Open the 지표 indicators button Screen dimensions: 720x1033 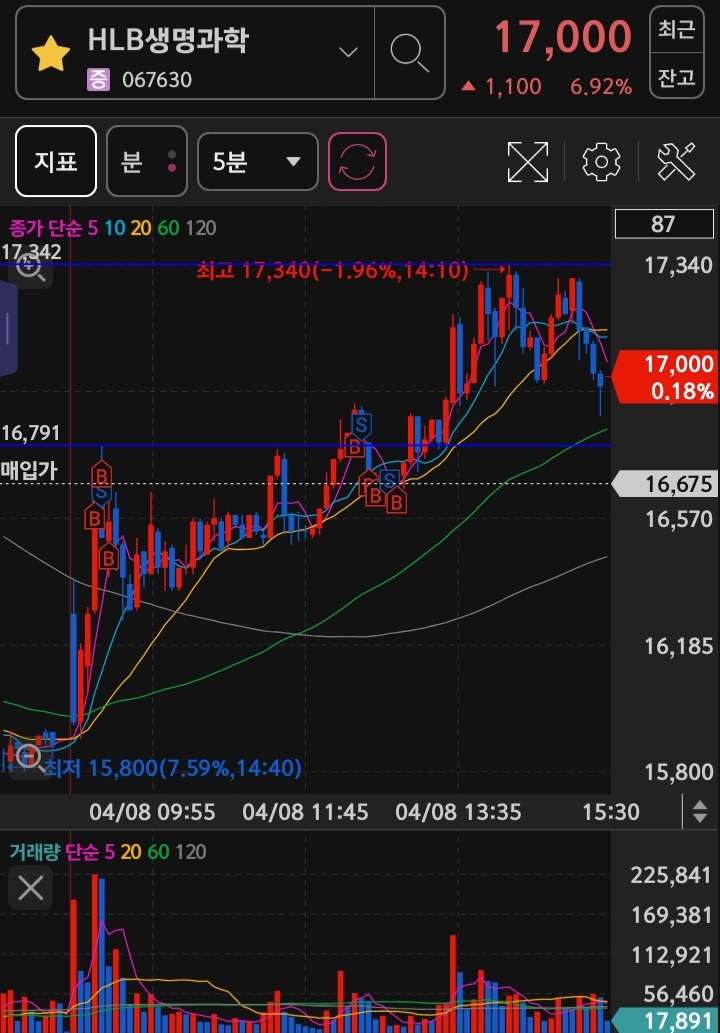(x=56, y=161)
